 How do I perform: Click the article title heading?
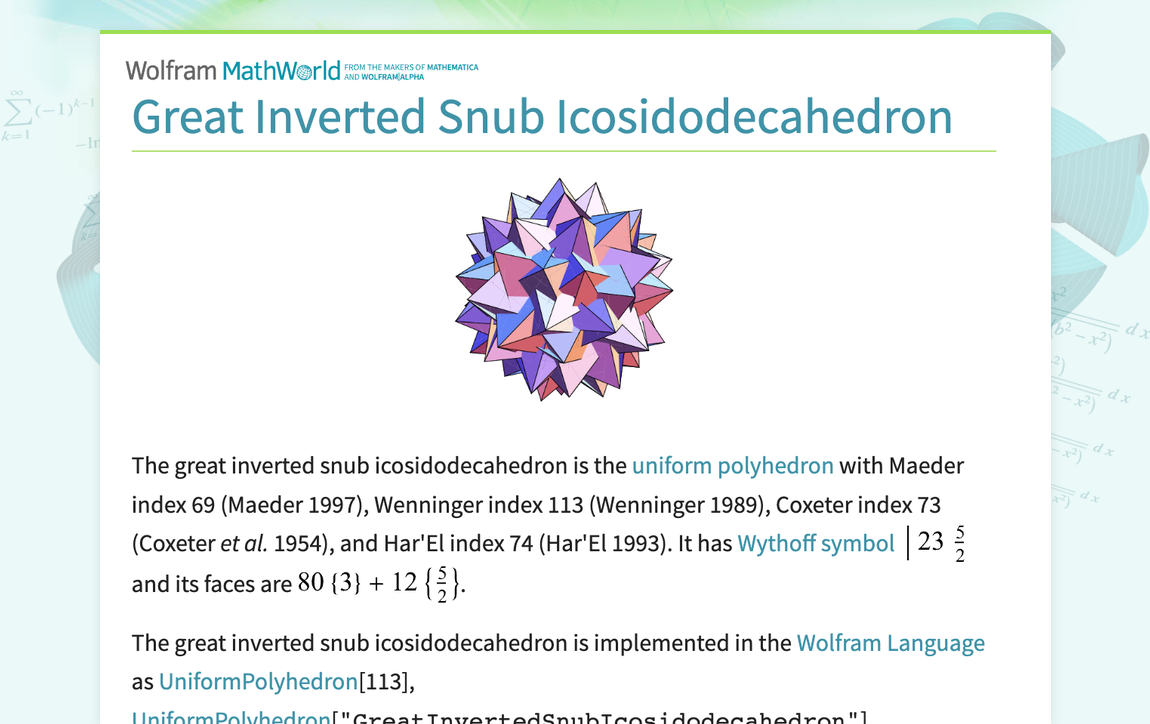coord(541,117)
